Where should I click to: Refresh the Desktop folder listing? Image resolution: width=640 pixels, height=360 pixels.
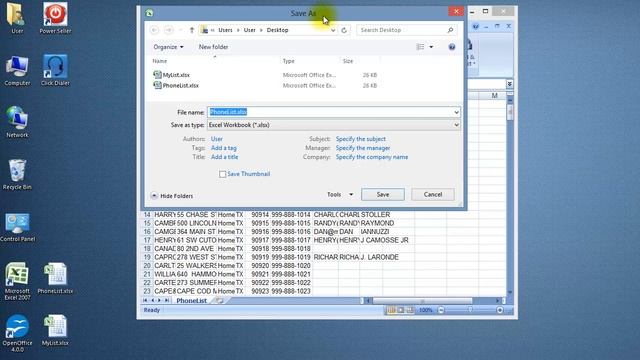coord(344,30)
